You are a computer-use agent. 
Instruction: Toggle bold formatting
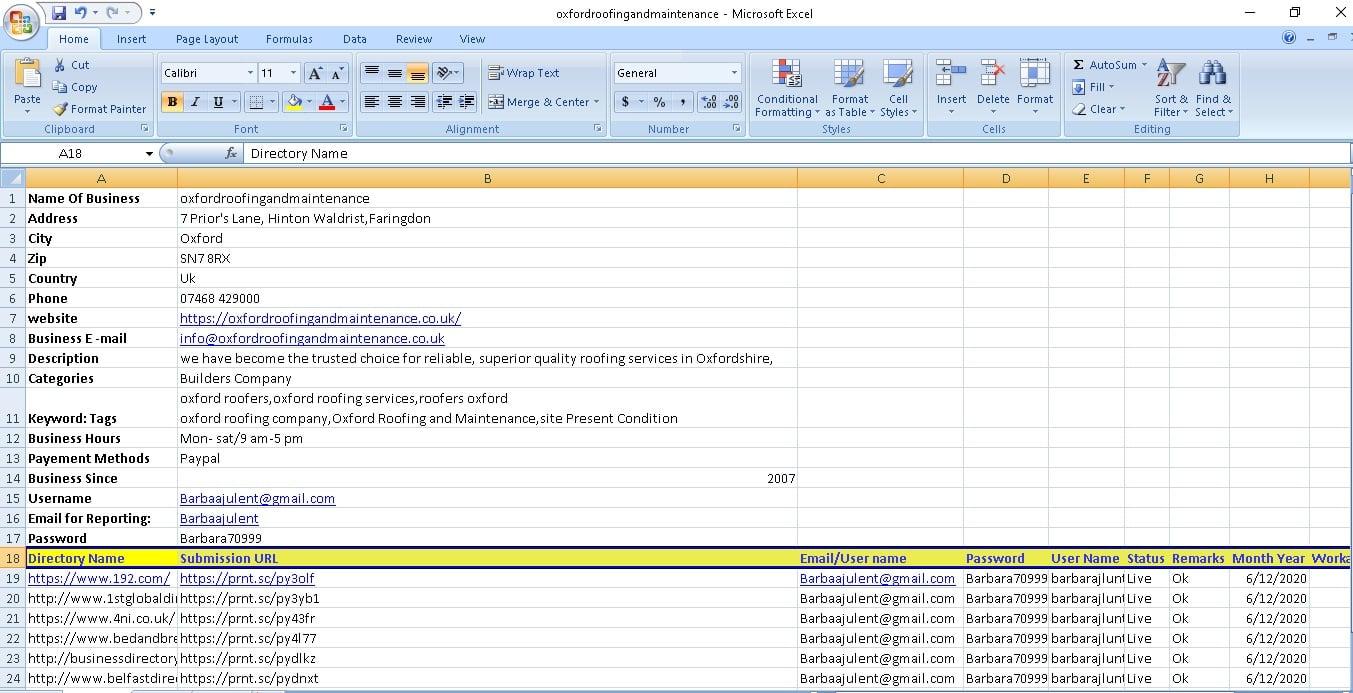(x=172, y=101)
